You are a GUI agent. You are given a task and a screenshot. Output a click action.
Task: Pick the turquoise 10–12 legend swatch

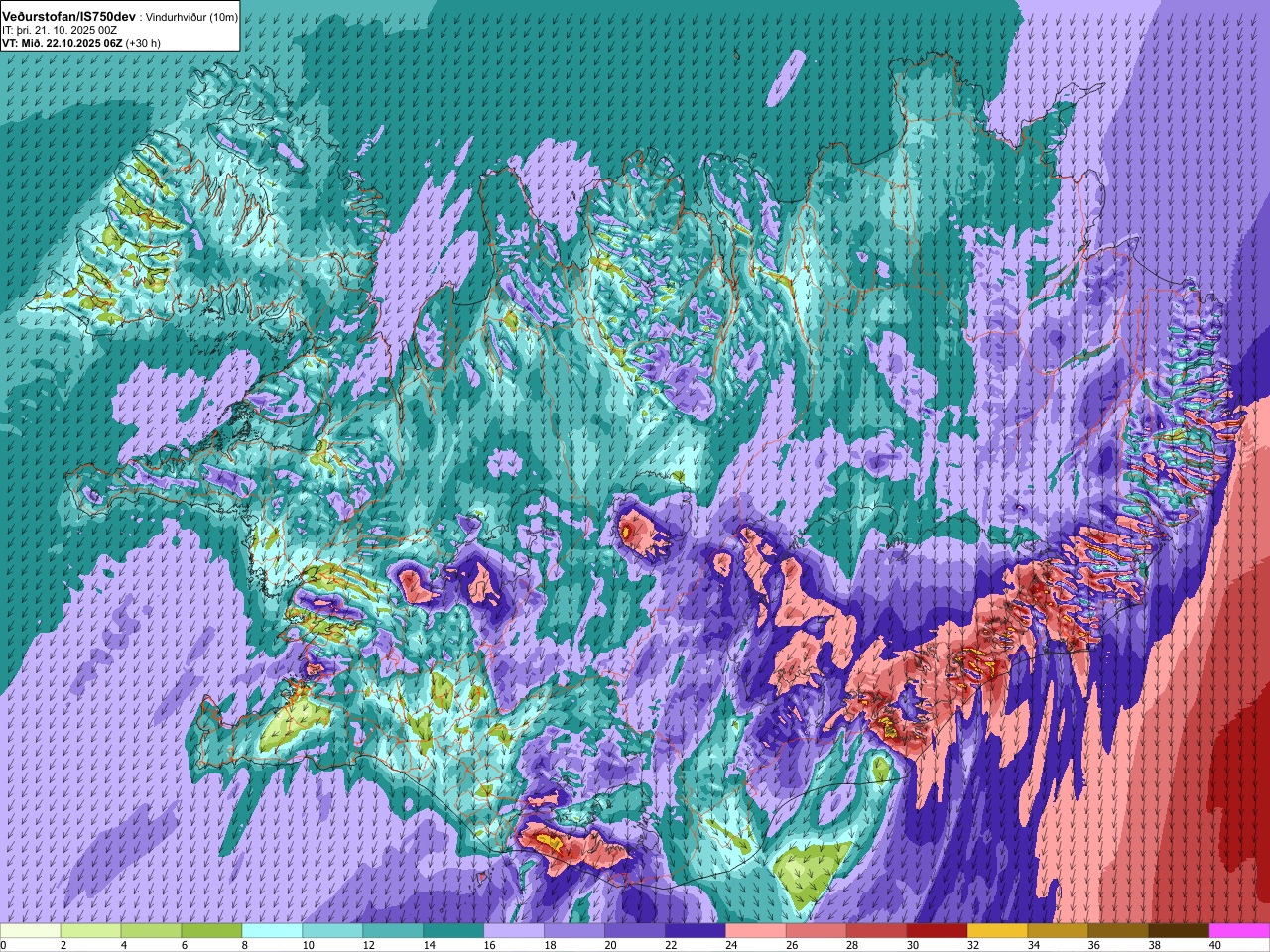coord(332,931)
